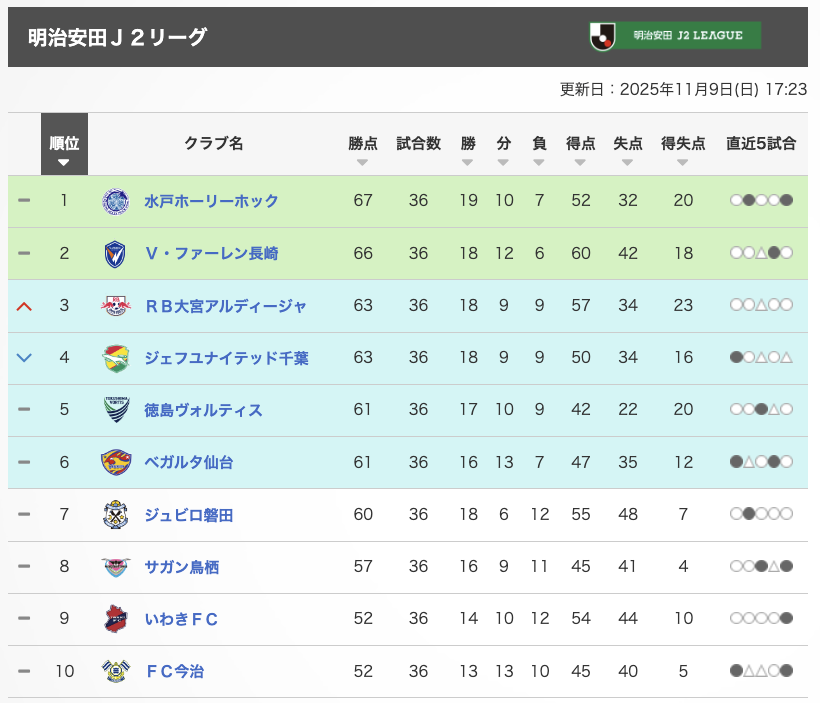This screenshot has height=703, width=820.
Task: Open the ジュビロ磐田 team link
Action: (x=189, y=515)
